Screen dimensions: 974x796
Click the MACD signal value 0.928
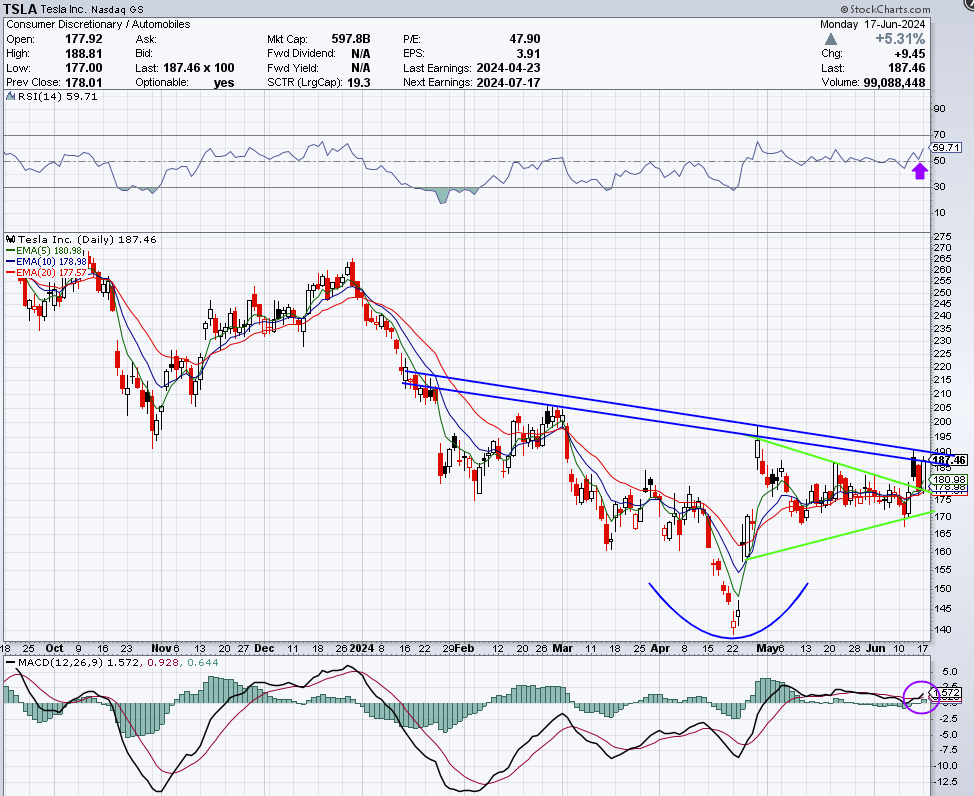click(163, 662)
